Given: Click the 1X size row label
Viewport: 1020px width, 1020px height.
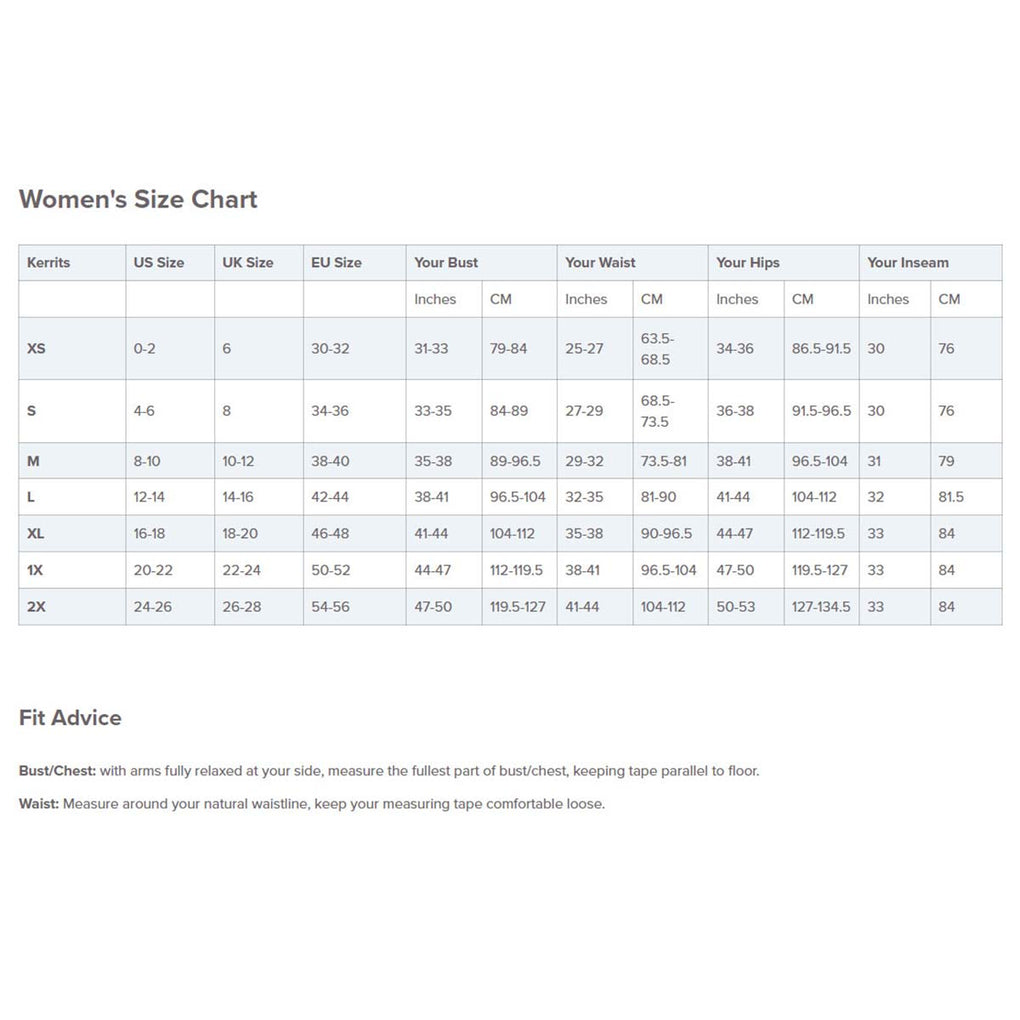Looking at the screenshot, I should pyautogui.click(x=35, y=570).
